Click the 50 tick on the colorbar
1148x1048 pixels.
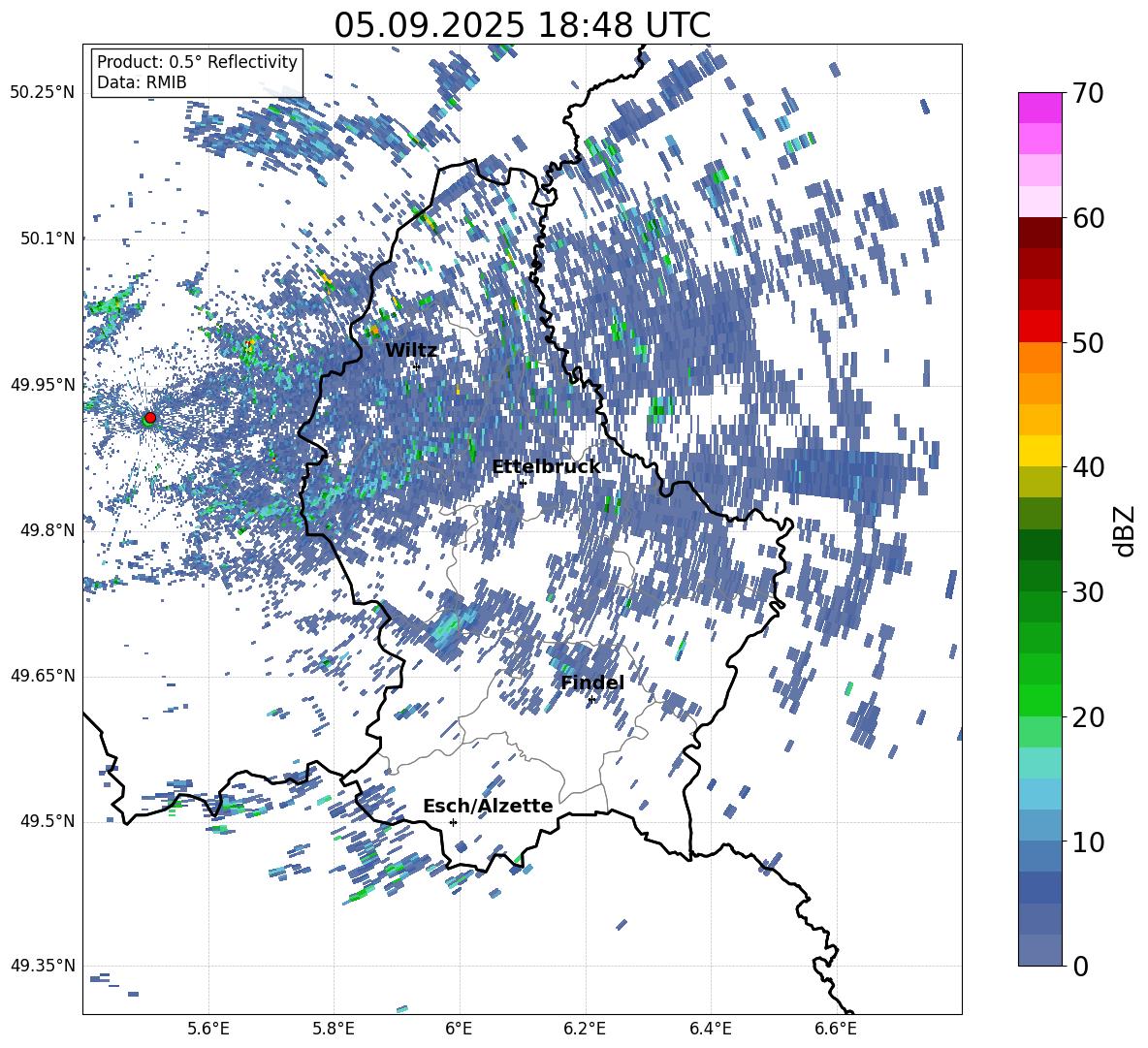point(1088,342)
